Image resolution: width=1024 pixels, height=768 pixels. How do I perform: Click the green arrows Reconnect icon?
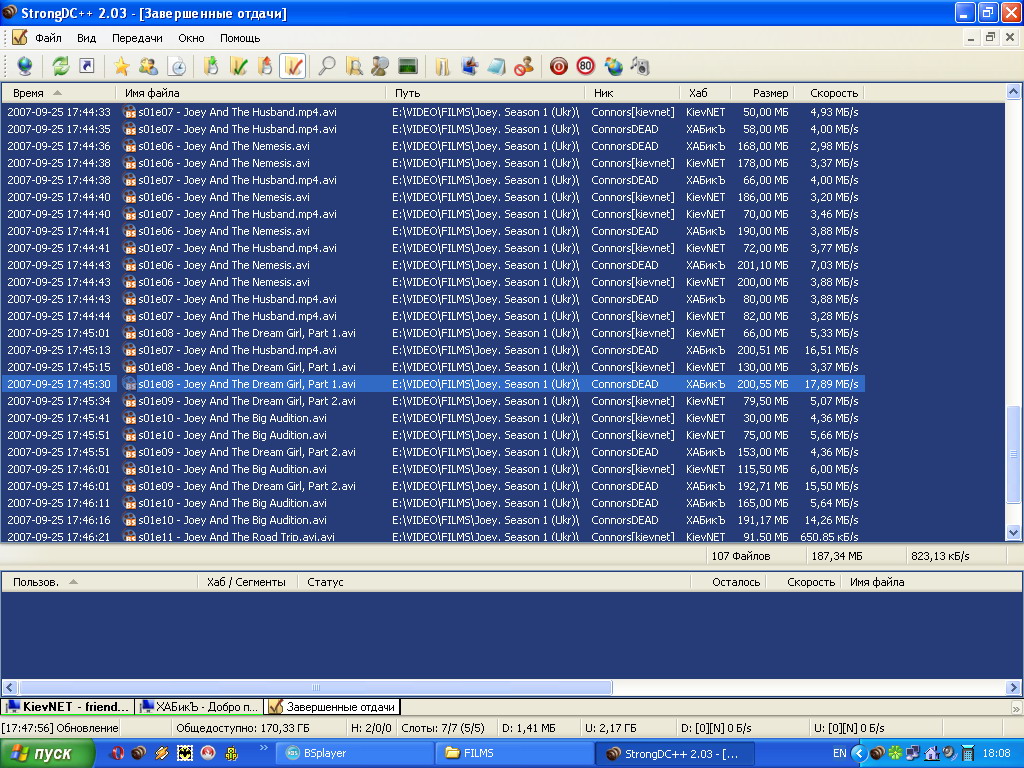[61, 66]
